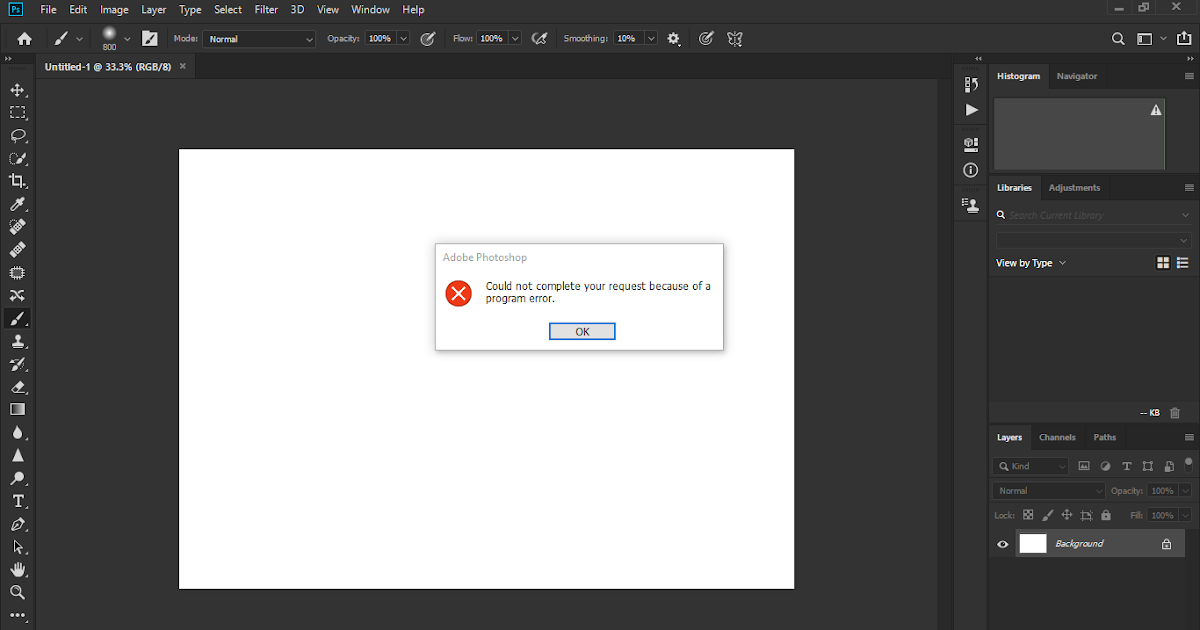Select the Gradient tool
This screenshot has width=1200, height=630.
(x=17, y=409)
